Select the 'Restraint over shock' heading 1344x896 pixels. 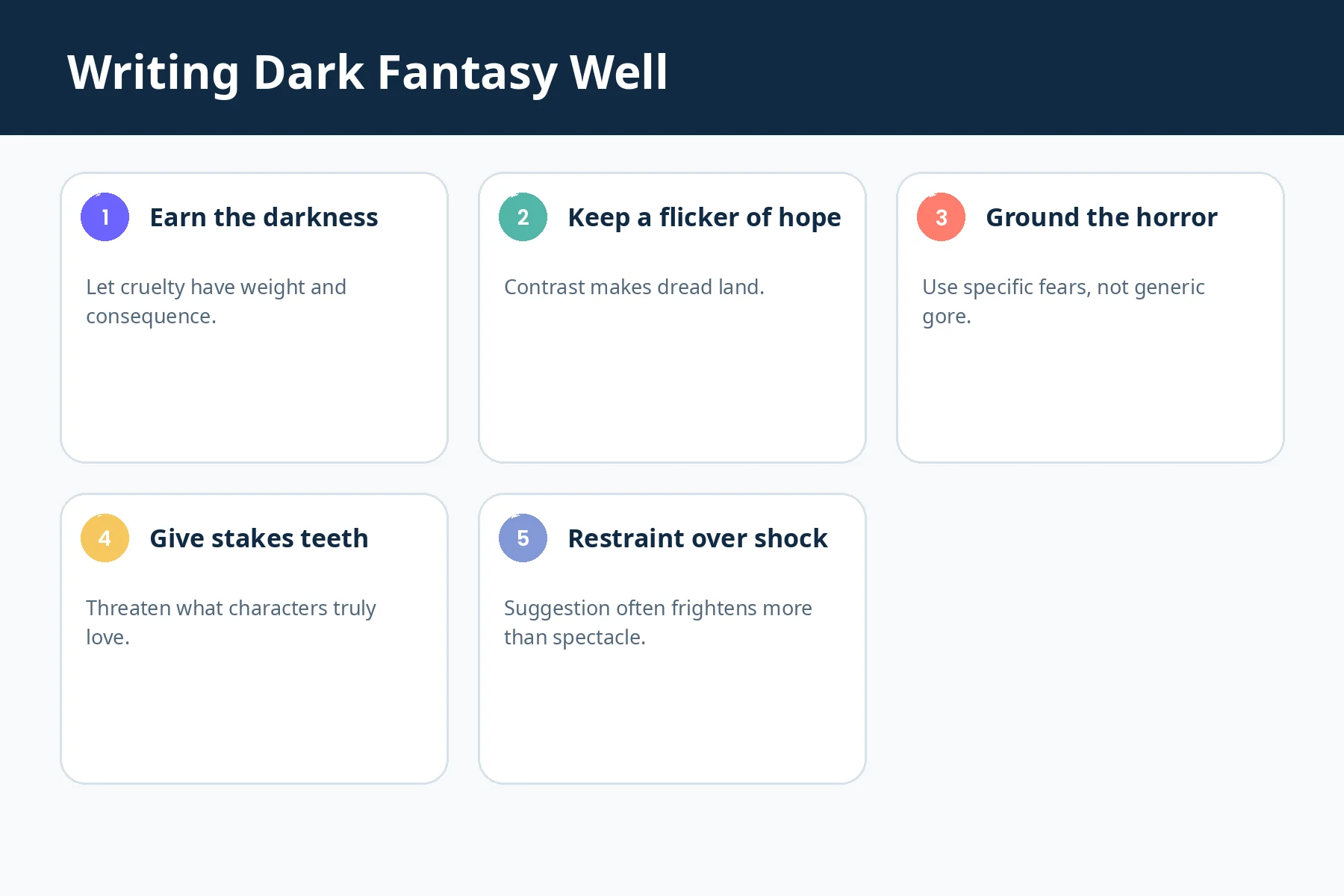click(697, 538)
